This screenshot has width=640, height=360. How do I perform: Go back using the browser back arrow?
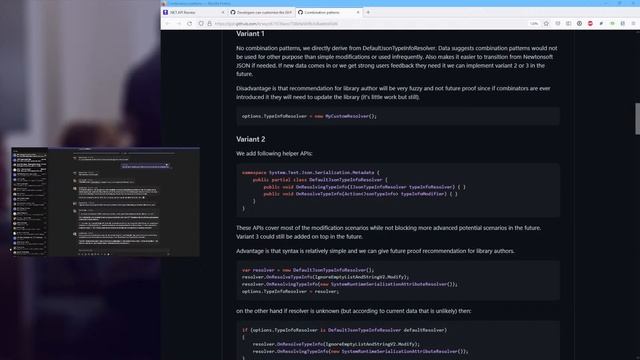coord(167,24)
